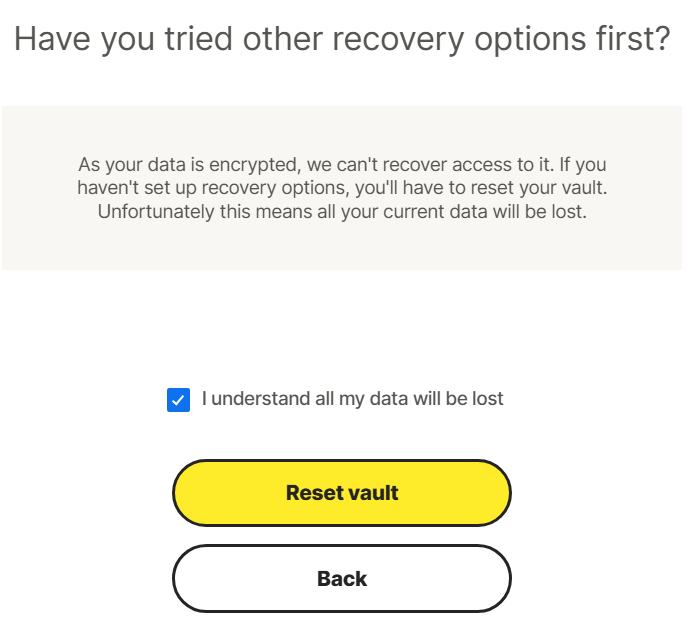The width and height of the screenshot is (693, 627).
Task: Uncheck the data loss acknowledgment checkbox
Action: (178, 400)
